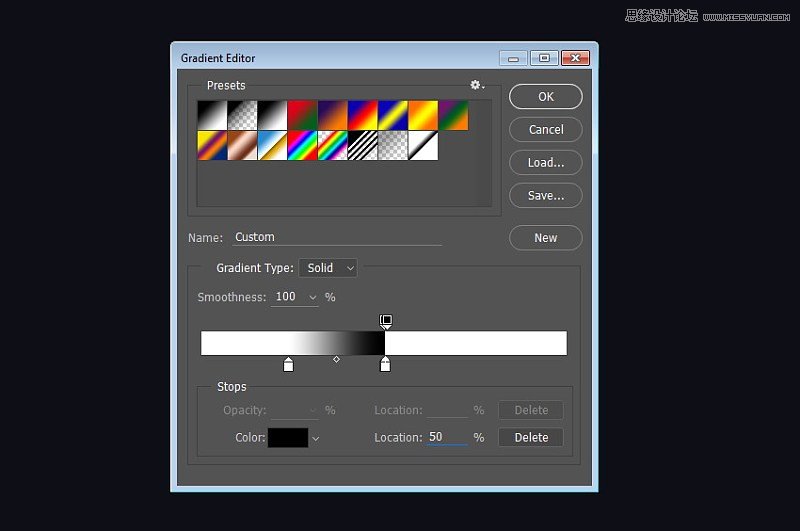Click the color stop Location field showing 50

click(x=447, y=437)
